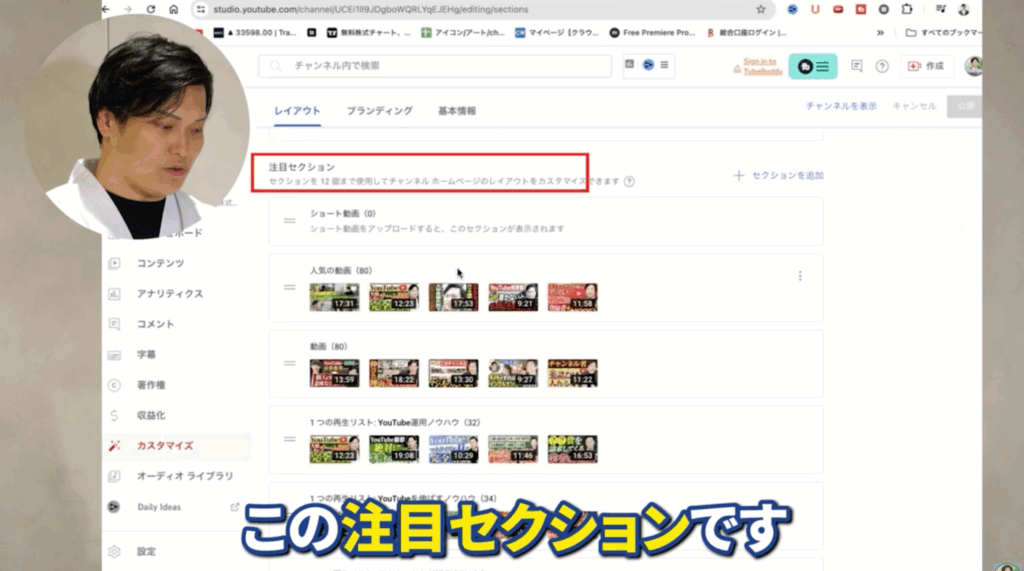The width and height of the screenshot is (1024, 571).
Task: Open コンテンツ in the Studio sidebar
Action: coord(160,263)
